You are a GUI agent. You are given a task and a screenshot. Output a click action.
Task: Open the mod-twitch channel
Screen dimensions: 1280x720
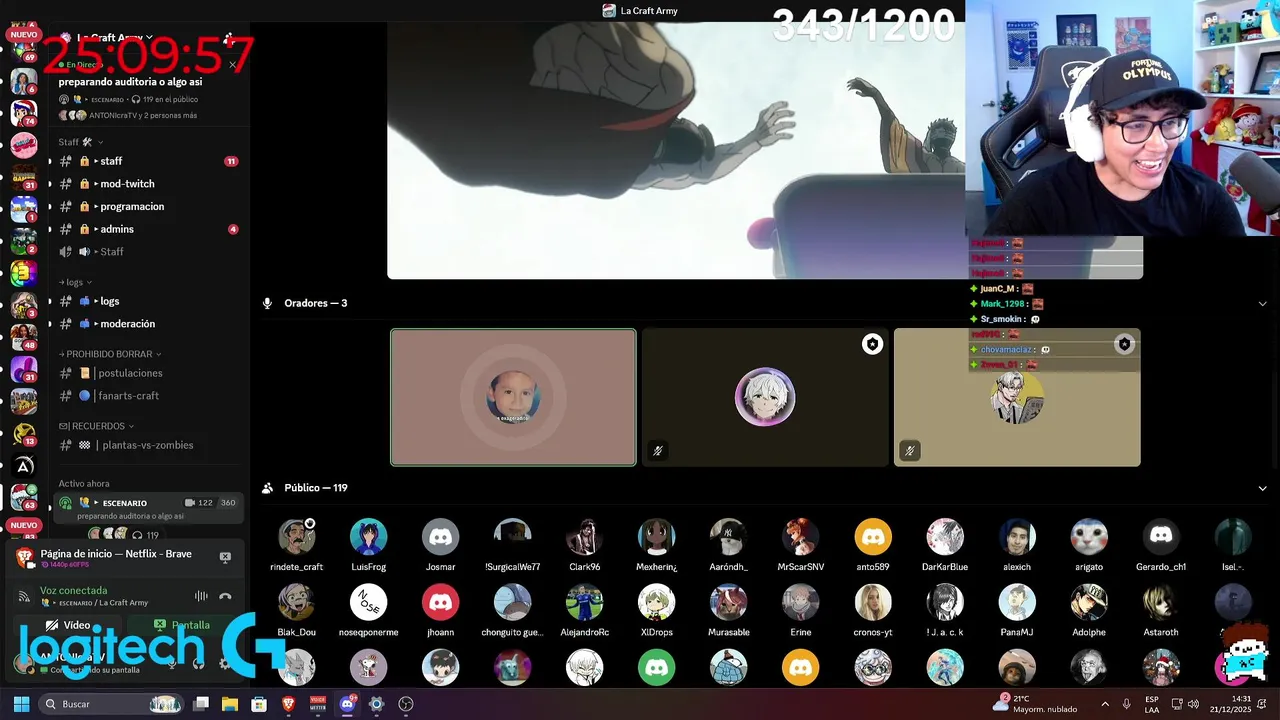click(x=147, y=184)
